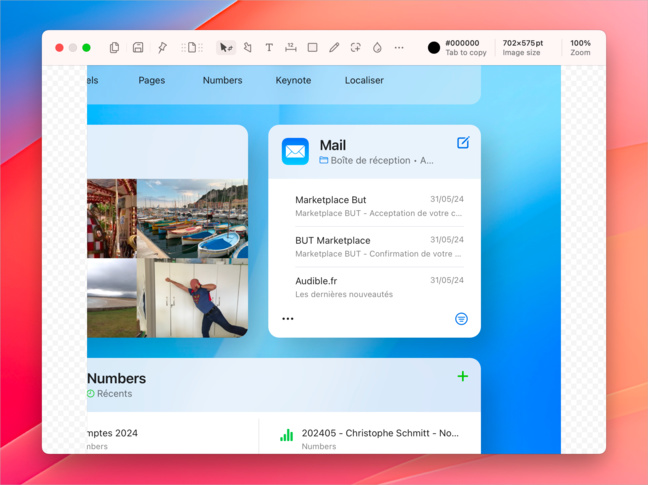Open the Numbers tab in the top bar
This screenshot has width=648, height=485.
tap(222, 80)
